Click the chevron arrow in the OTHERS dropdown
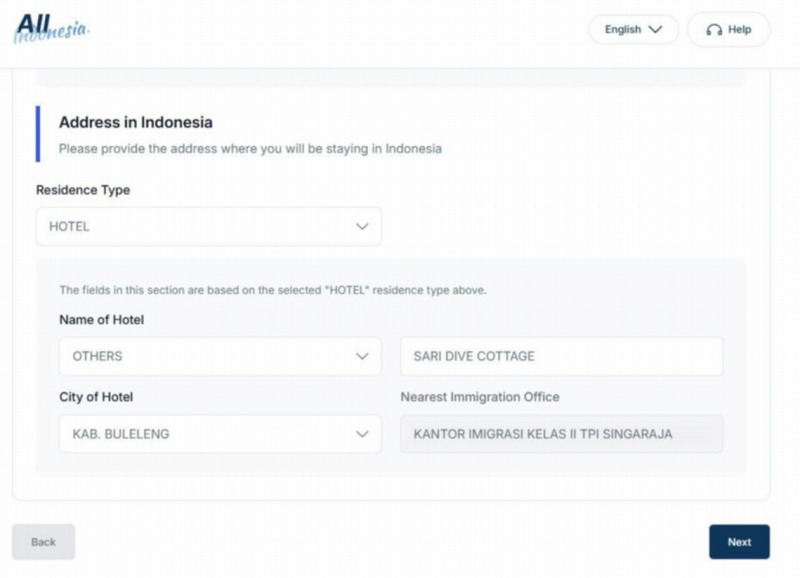Viewport: 800px width, 578px height. (x=362, y=356)
